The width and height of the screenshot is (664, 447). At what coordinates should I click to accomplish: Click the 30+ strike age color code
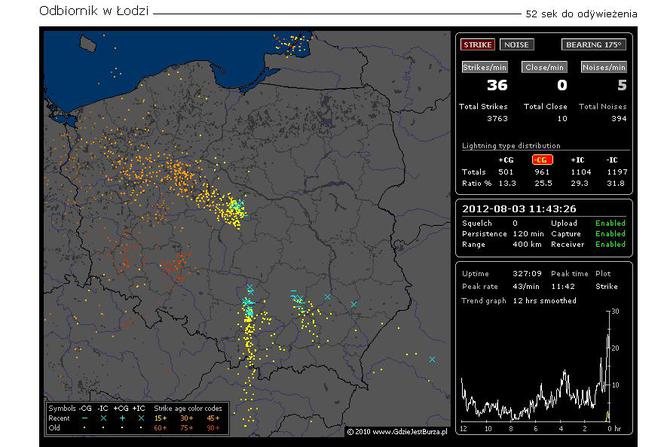(x=187, y=418)
